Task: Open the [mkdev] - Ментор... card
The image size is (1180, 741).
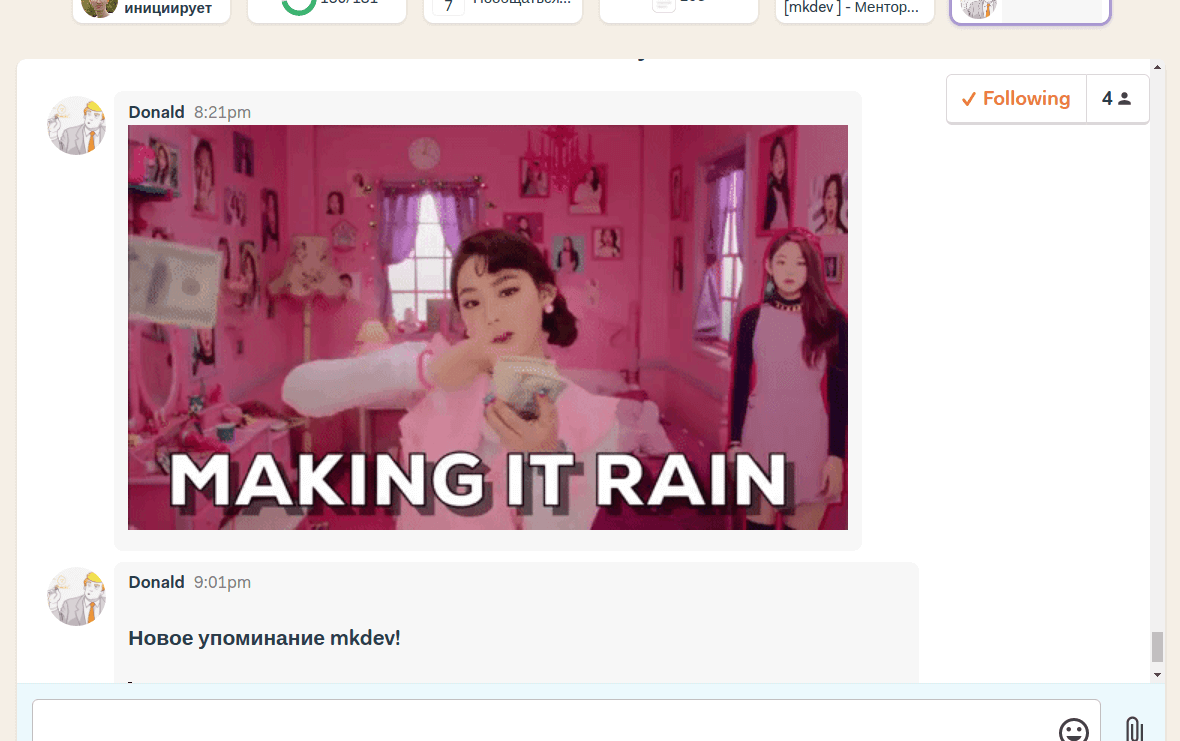Action: [x=855, y=9]
